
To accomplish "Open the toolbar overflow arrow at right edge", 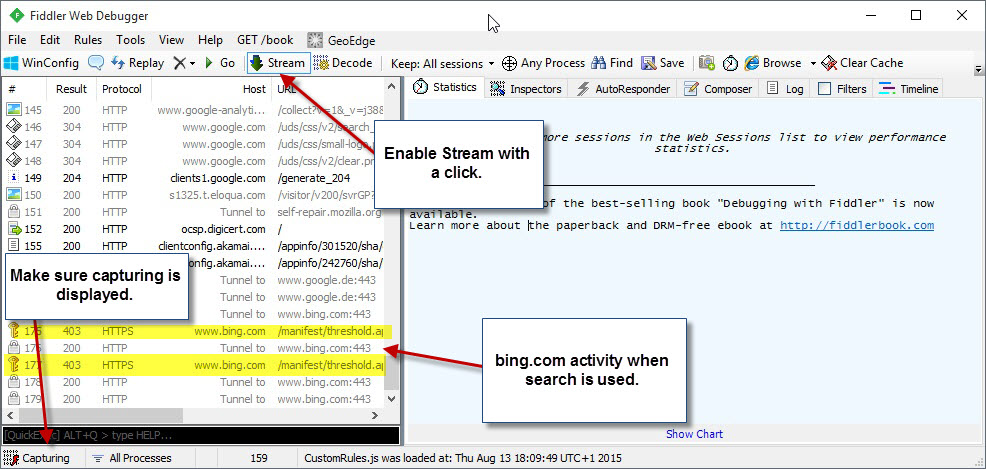I will (978, 69).
